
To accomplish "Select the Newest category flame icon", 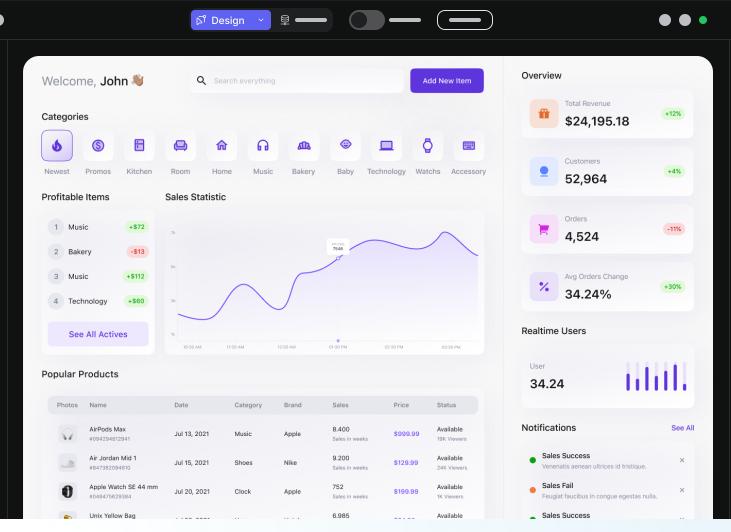I will coord(57,146).
